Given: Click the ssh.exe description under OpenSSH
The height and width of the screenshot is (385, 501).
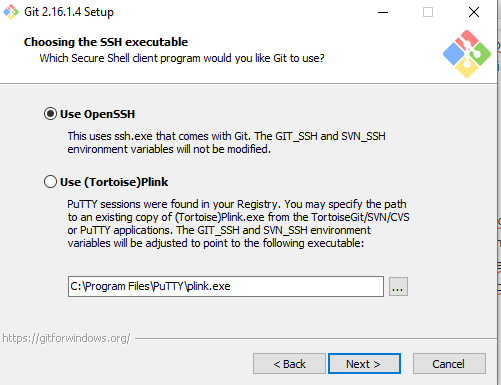Looking at the screenshot, I should click(227, 143).
